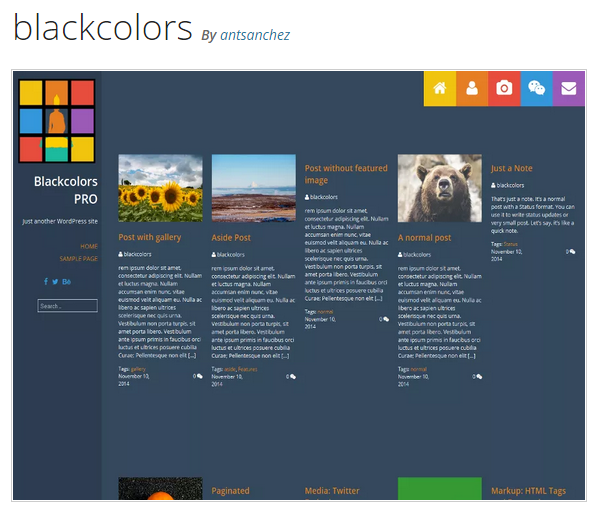The width and height of the screenshot is (594, 512).
Task: Select SAMPLE PAGE in the sidebar menu
Action: coord(78,259)
